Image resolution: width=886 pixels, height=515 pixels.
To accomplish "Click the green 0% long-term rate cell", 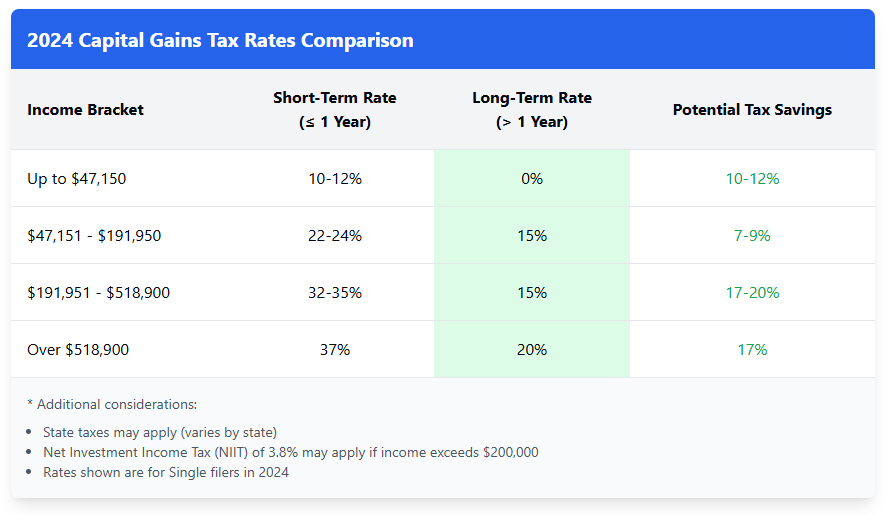I will point(532,179).
